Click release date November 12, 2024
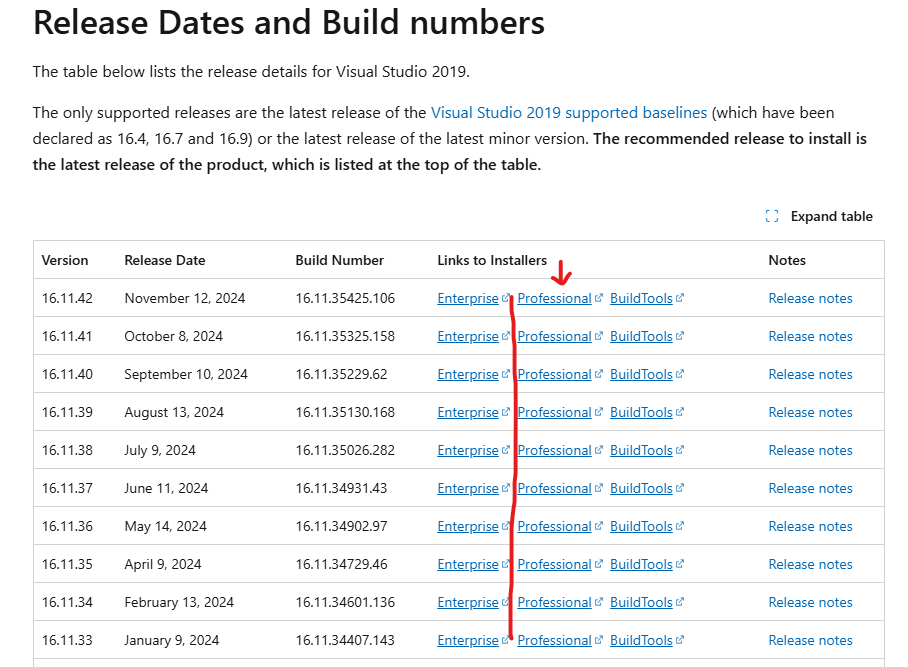This screenshot has width=908, height=667. (185, 298)
